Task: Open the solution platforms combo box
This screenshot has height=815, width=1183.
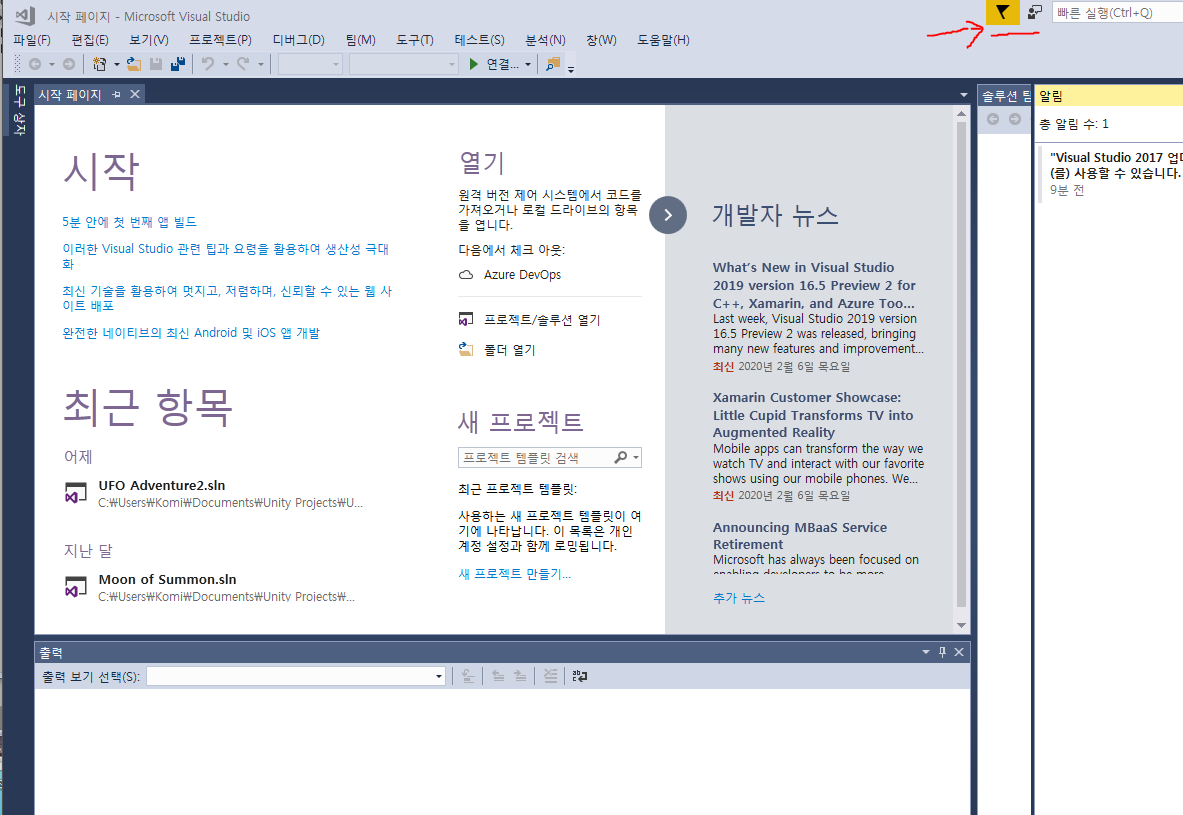Action: 404,64
